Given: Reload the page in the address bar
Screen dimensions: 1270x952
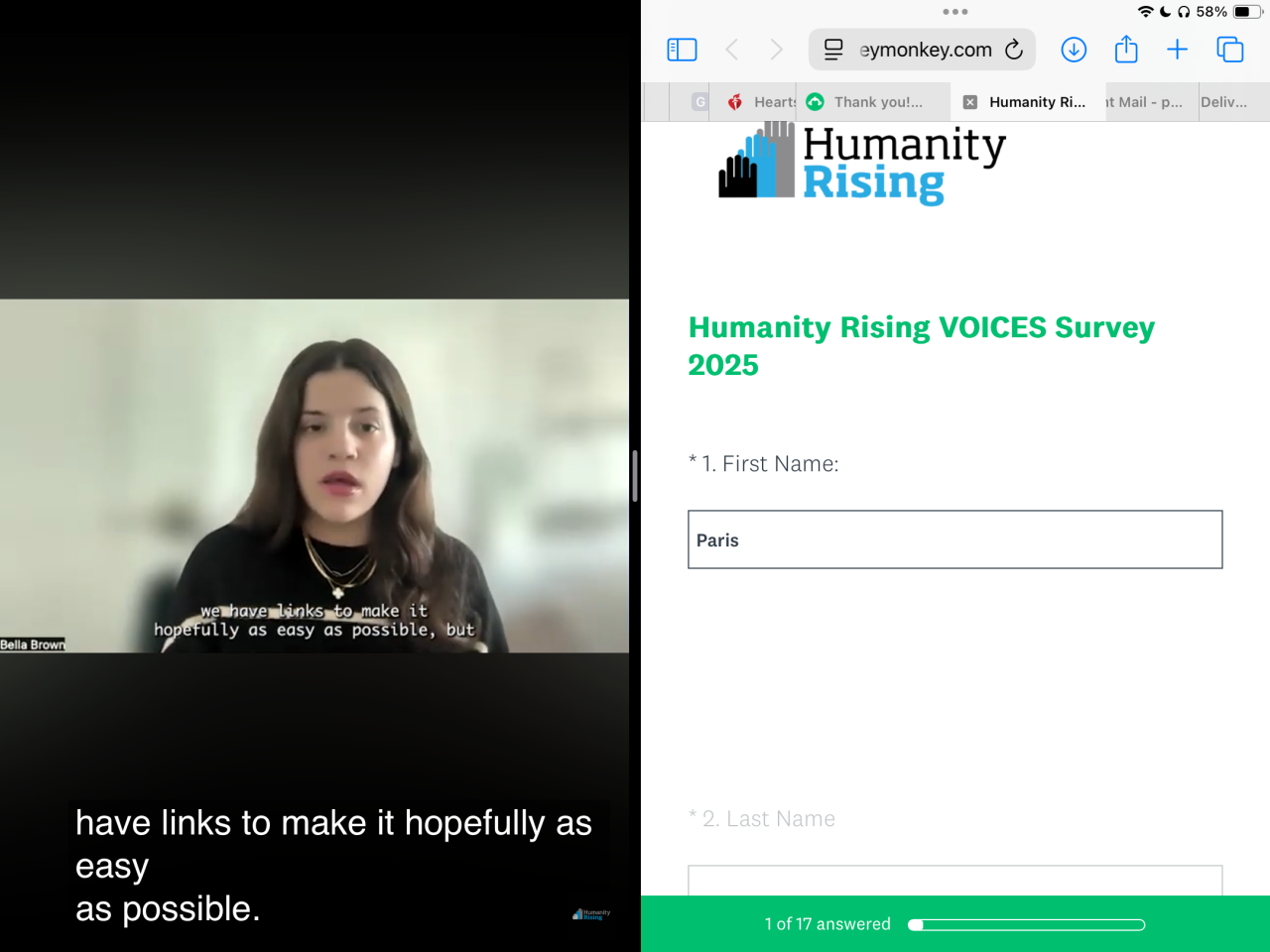Looking at the screenshot, I should [x=1013, y=50].
